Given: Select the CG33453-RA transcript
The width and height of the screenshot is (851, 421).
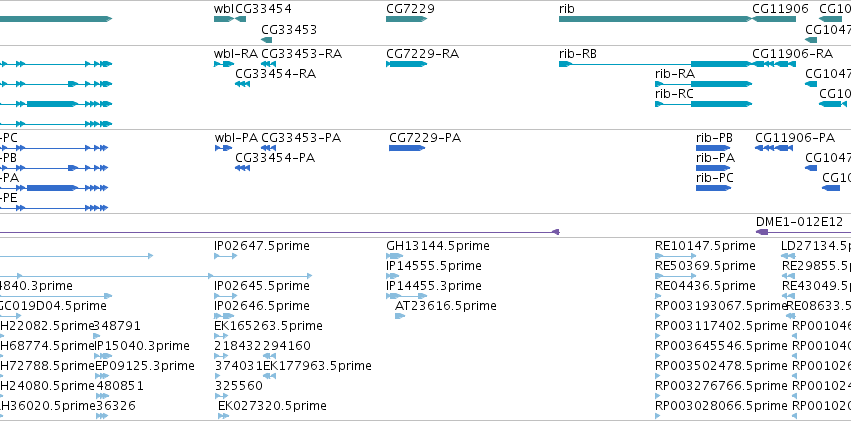Looking at the screenshot, I should tap(269, 64).
